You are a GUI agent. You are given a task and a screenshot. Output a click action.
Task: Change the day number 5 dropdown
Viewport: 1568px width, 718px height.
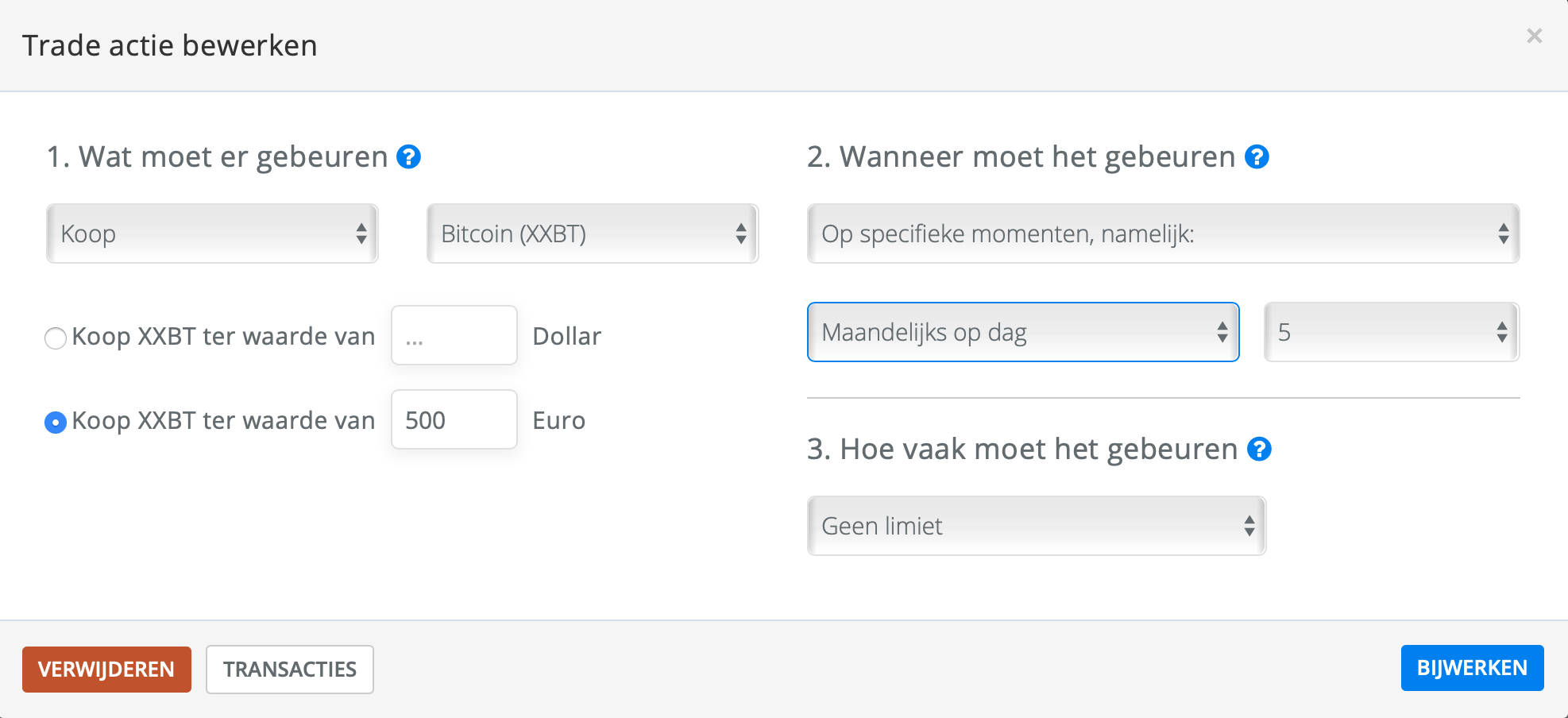pyautogui.click(x=1392, y=332)
